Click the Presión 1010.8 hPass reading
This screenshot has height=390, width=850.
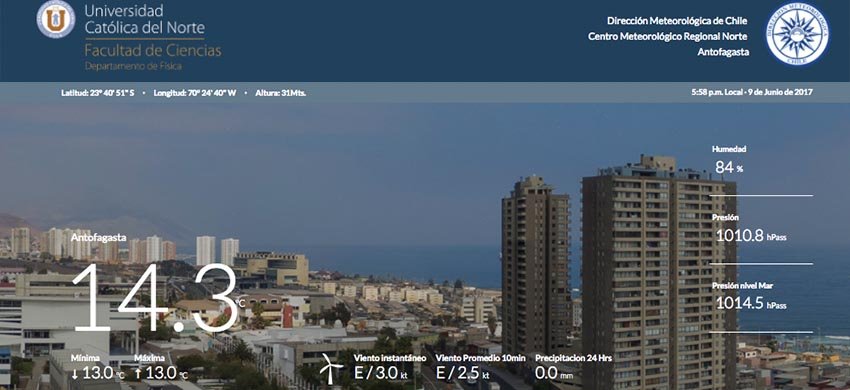click(x=751, y=235)
